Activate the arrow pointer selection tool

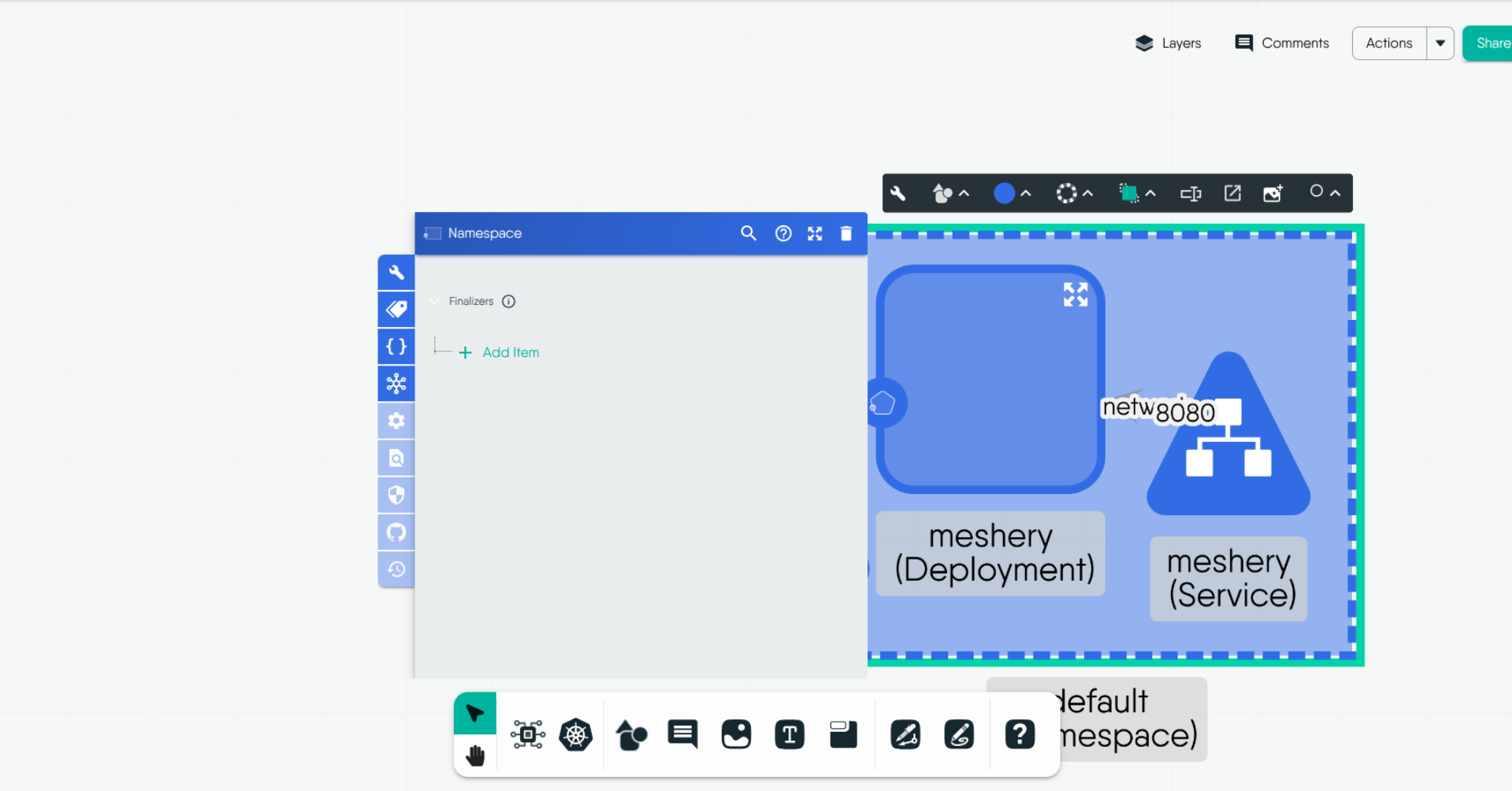click(x=475, y=714)
